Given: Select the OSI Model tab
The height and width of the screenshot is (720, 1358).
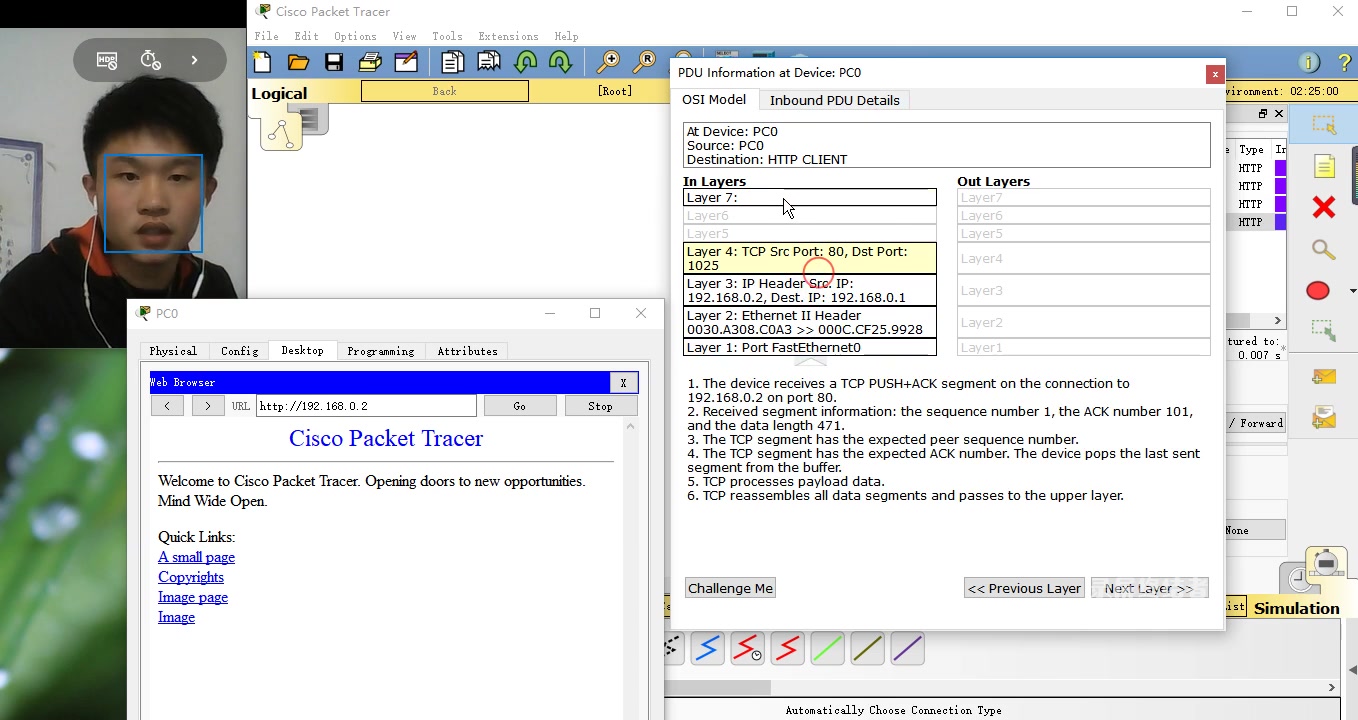Looking at the screenshot, I should 714,100.
